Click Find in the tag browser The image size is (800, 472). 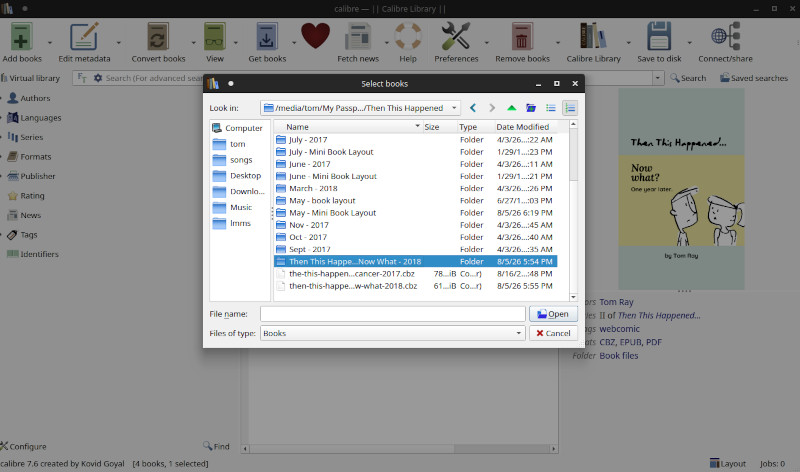point(216,446)
